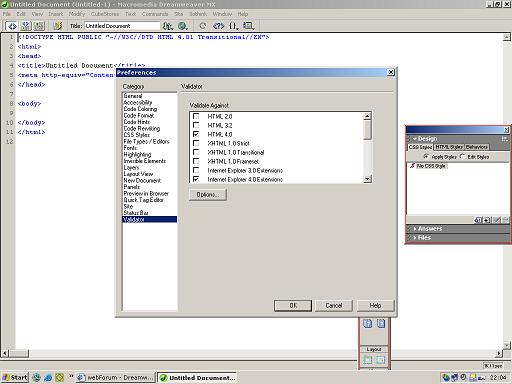Screen dimensions: 512x384
Task: Uncheck Internet Explorer 4.0 Extensions checkbox
Action: click(196, 179)
